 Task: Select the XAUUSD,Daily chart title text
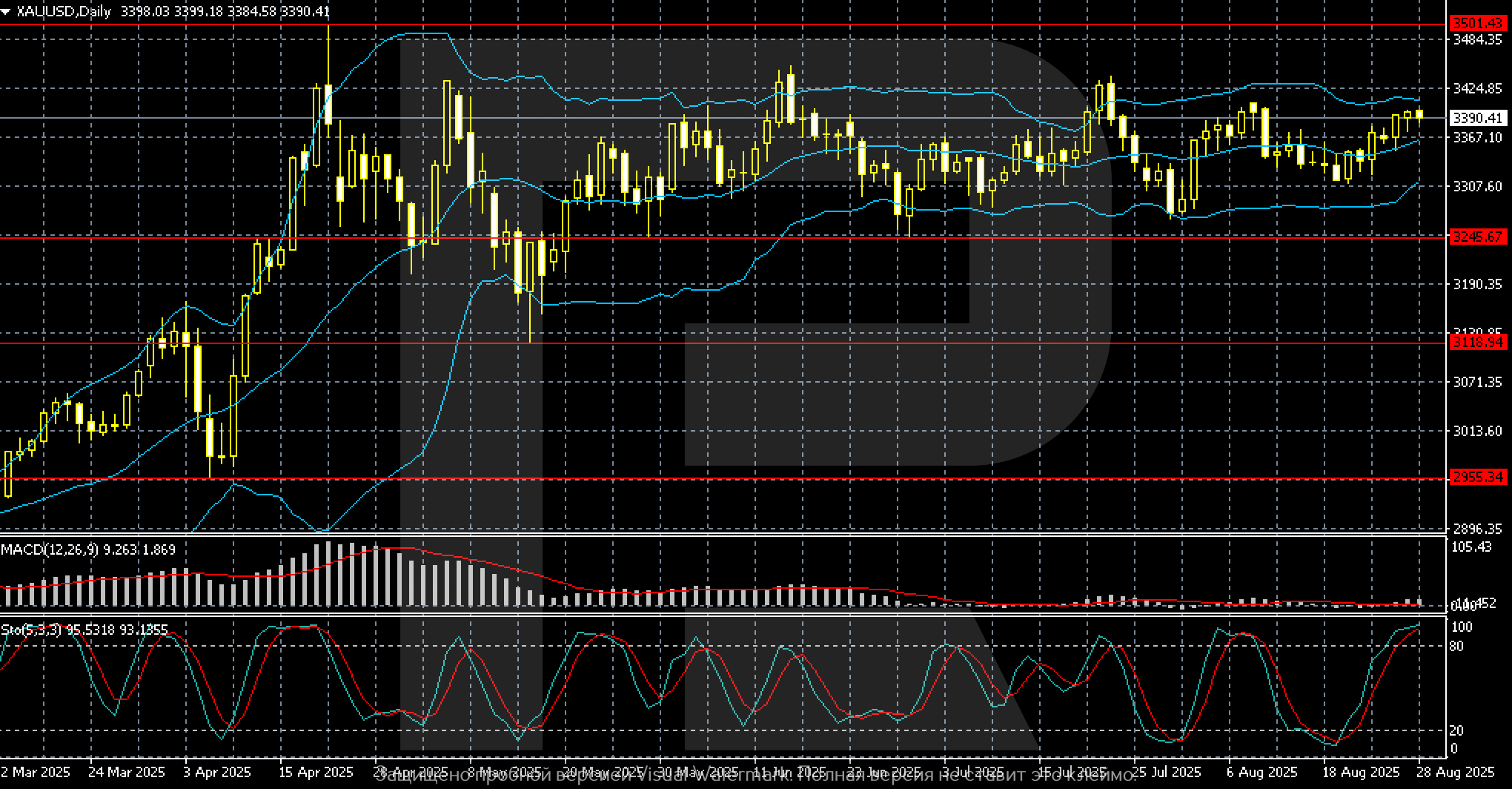[x=63, y=12]
